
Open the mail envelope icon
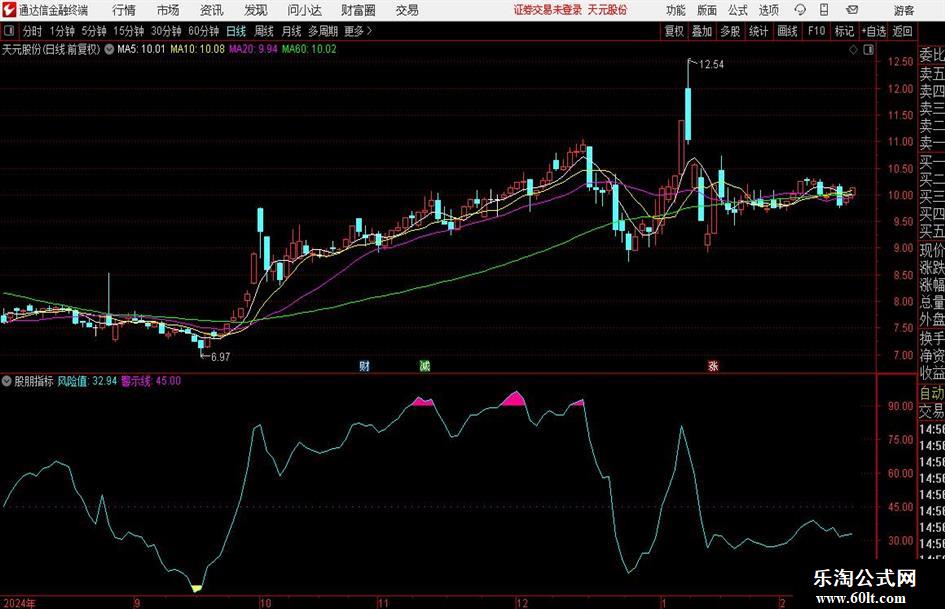tap(852, 10)
